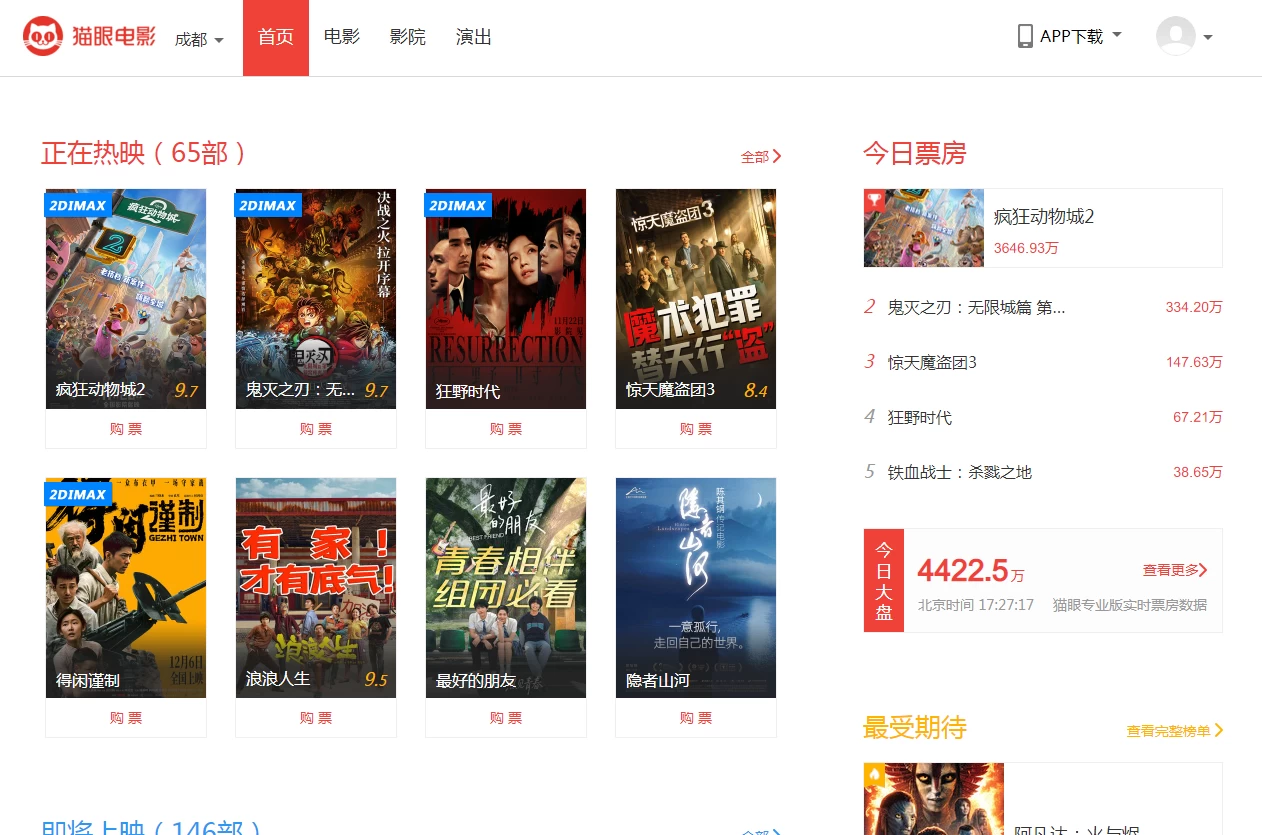
Task: Click the flame icon on most anticipated poster
Action: click(x=875, y=774)
